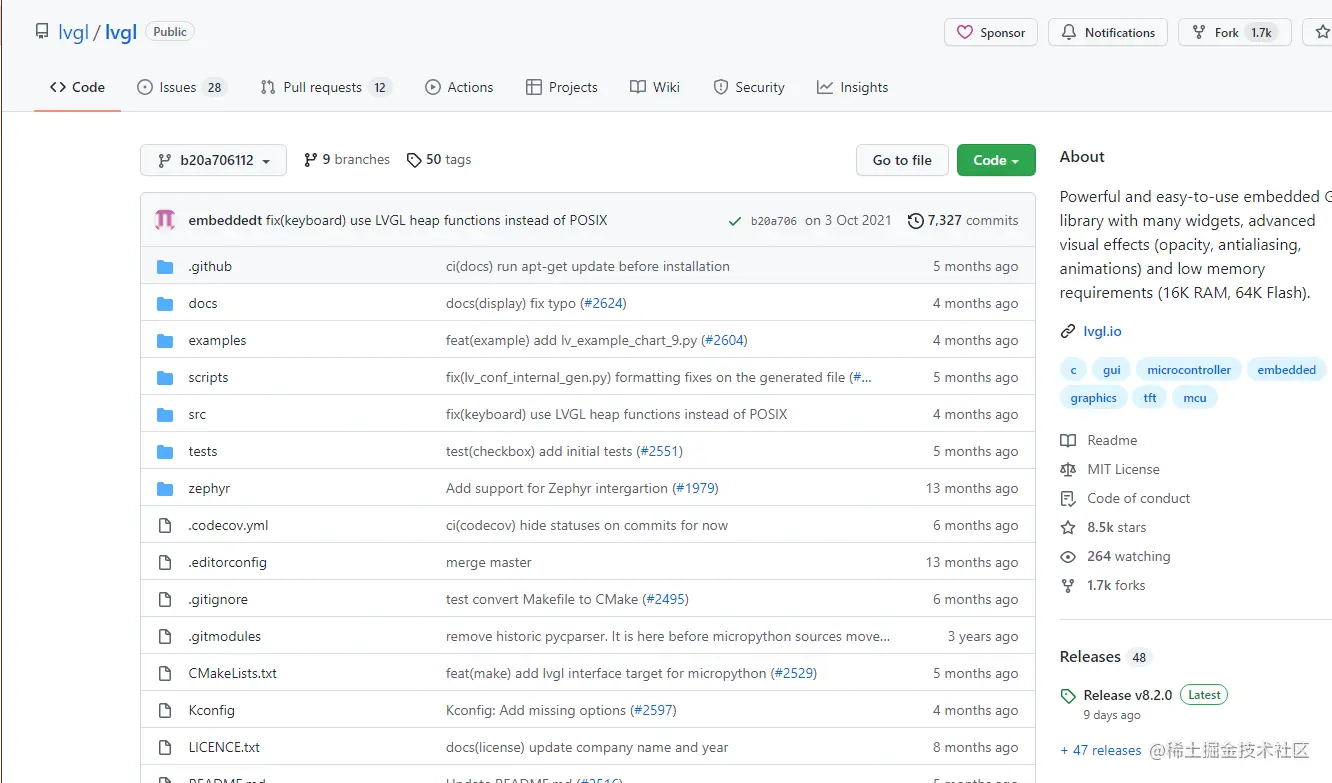Open pull request #1979 link
Image resolution: width=1332 pixels, height=783 pixels.
point(695,489)
